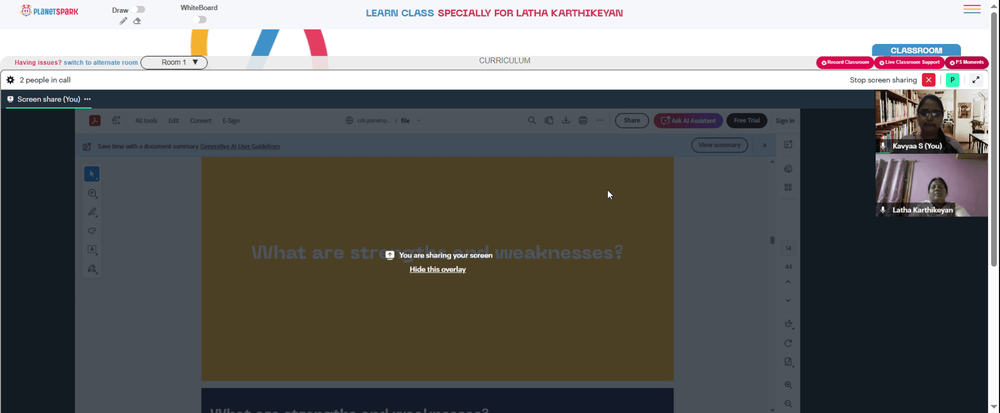Click the PS Moments button
Image resolution: width=1000 pixels, height=413 pixels.
tap(967, 62)
